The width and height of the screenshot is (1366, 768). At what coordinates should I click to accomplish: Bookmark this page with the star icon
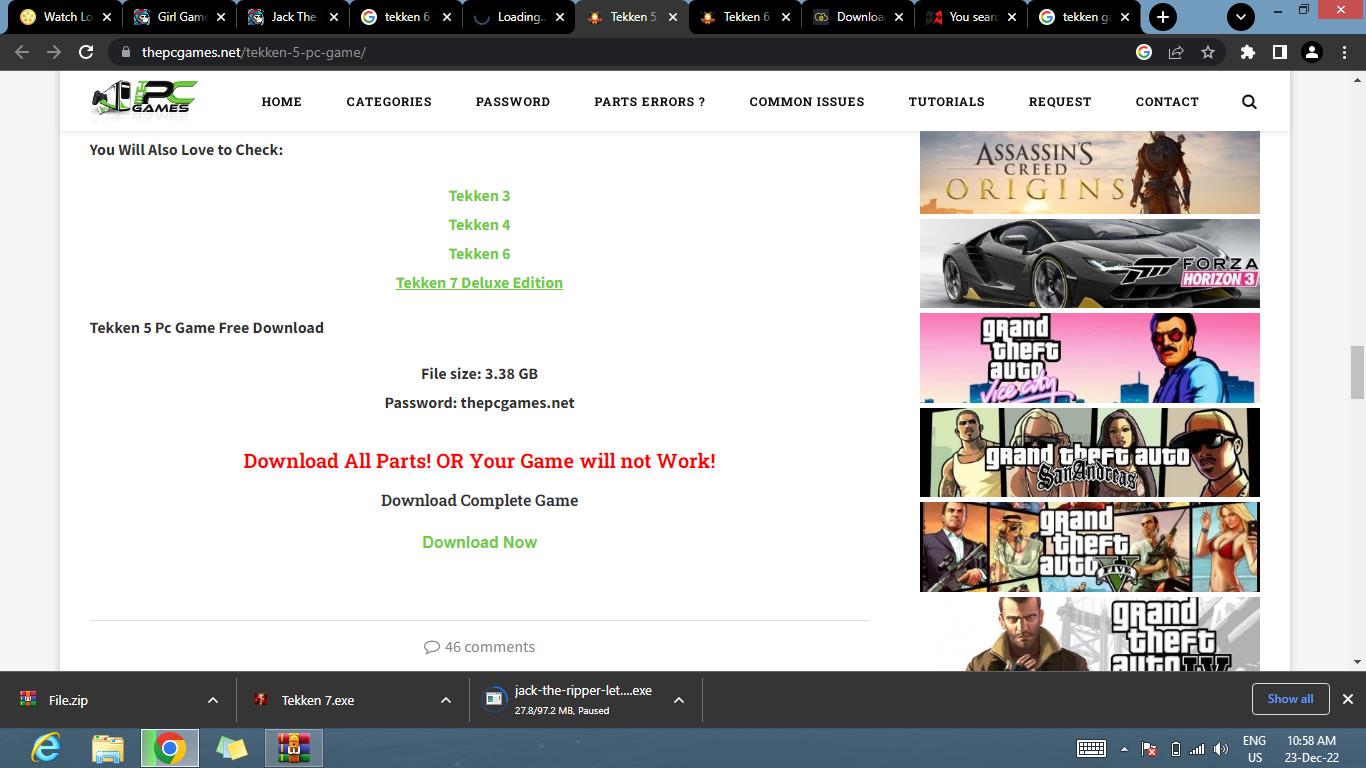[x=1208, y=52]
